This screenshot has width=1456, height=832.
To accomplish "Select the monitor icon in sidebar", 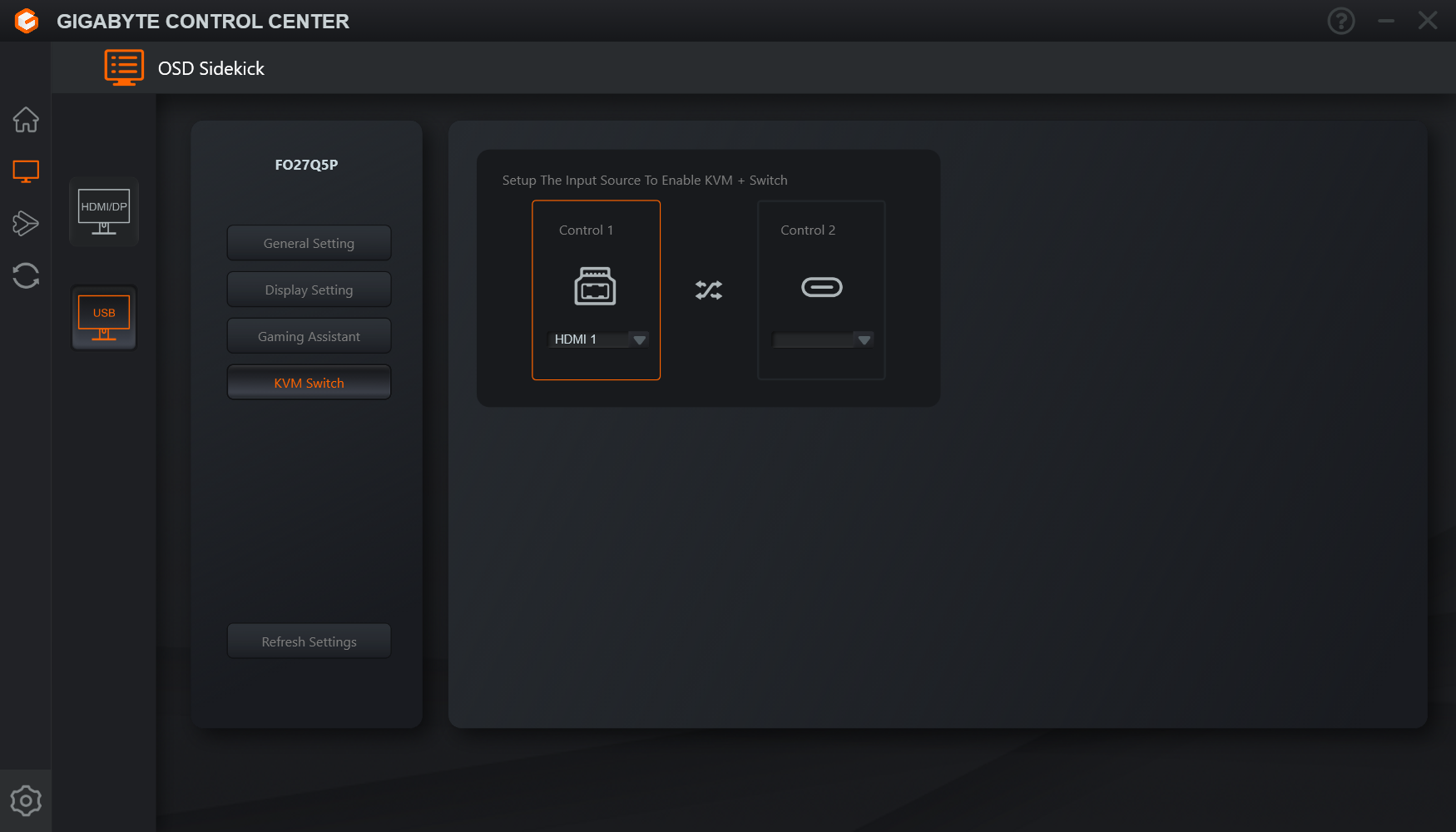I will [x=26, y=172].
